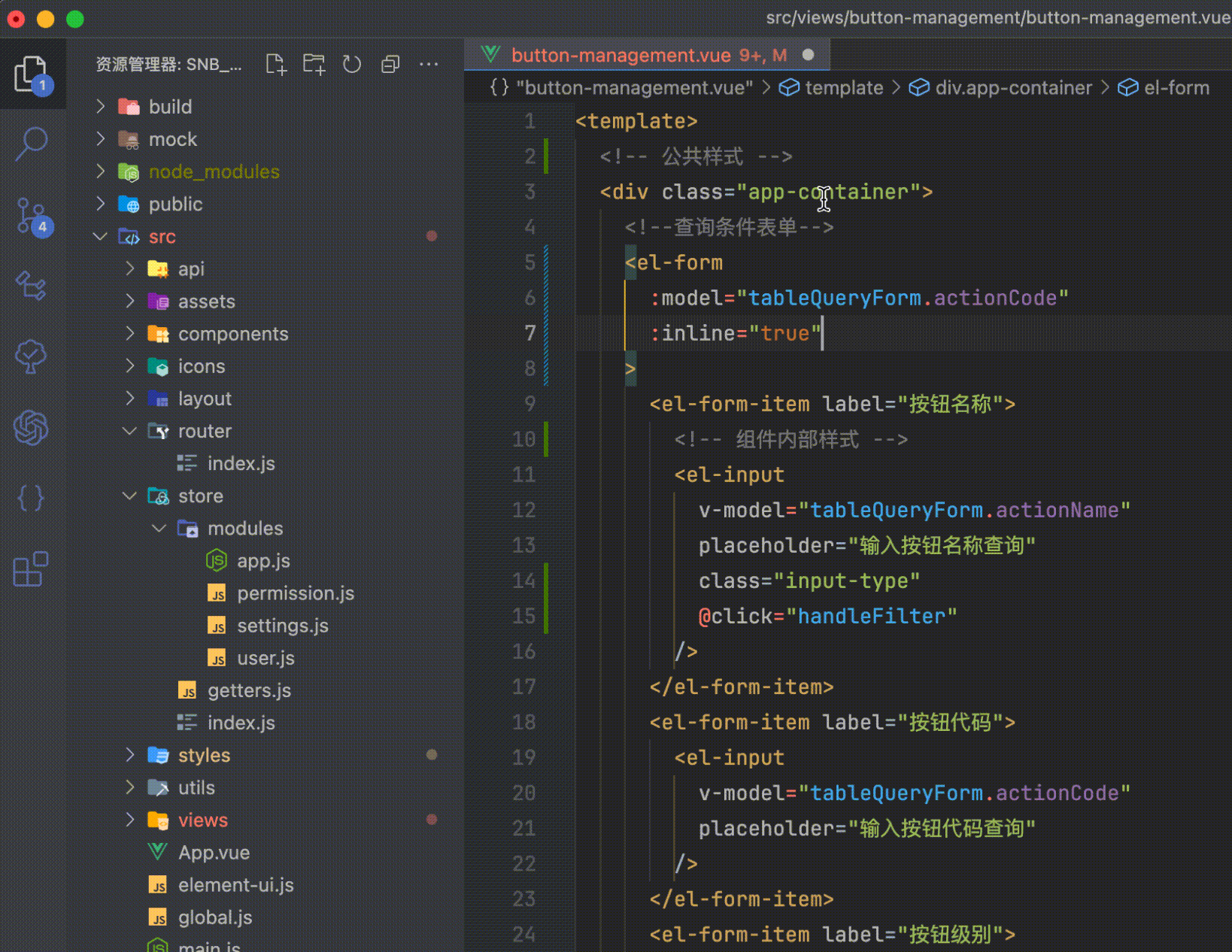Open the Extensions view

click(x=32, y=569)
